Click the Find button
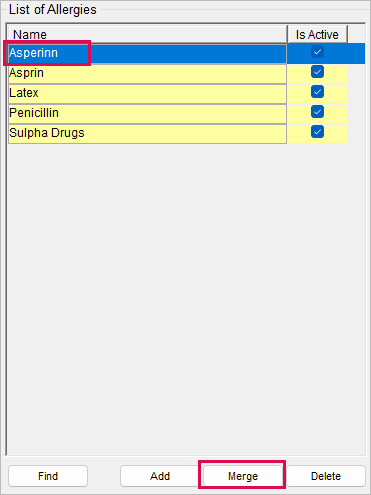Image resolution: width=371 pixels, height=495 pixels. [48, 476]
